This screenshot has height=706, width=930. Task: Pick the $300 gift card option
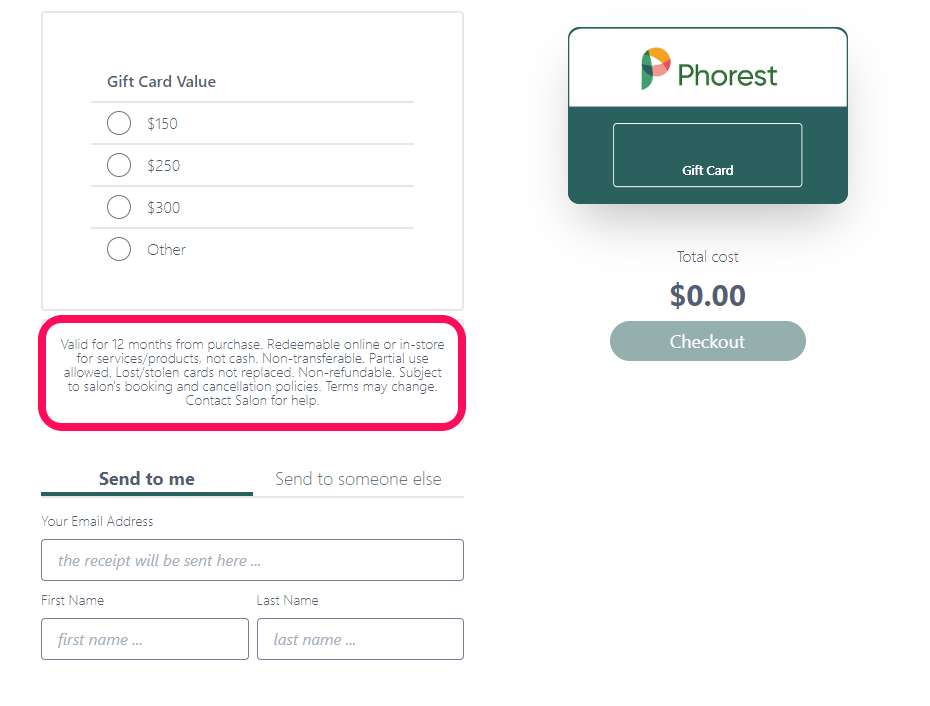point(119,207)
